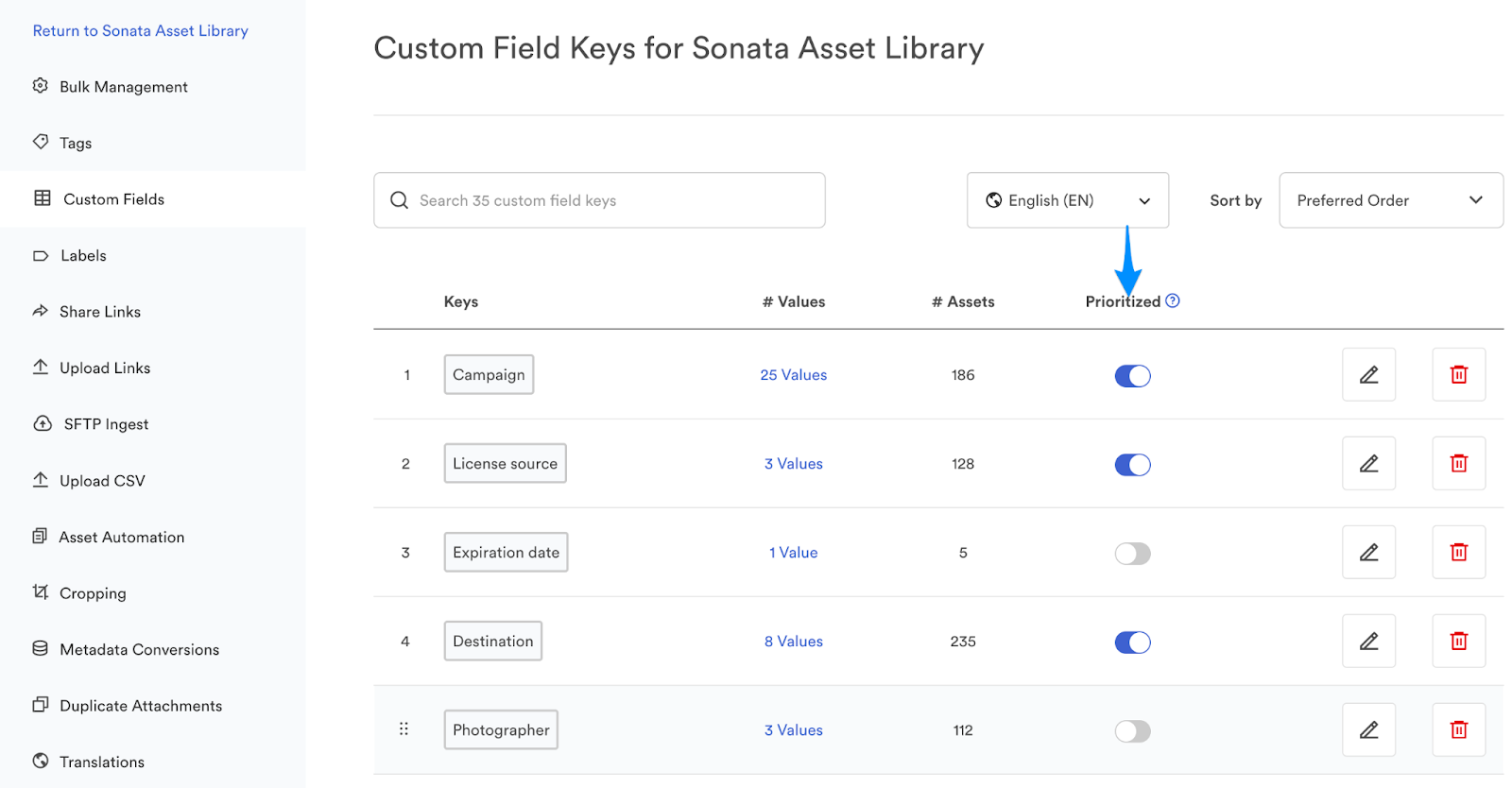Click the trash icon for Destination row
The height and width of the screenshot is (788, 1512).
pos(1458,642)
